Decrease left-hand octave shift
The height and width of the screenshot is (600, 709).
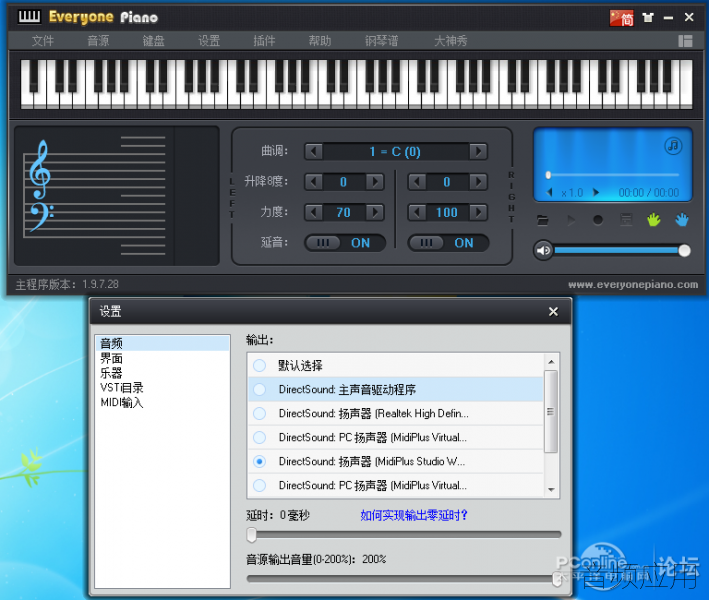click(313, 182)
